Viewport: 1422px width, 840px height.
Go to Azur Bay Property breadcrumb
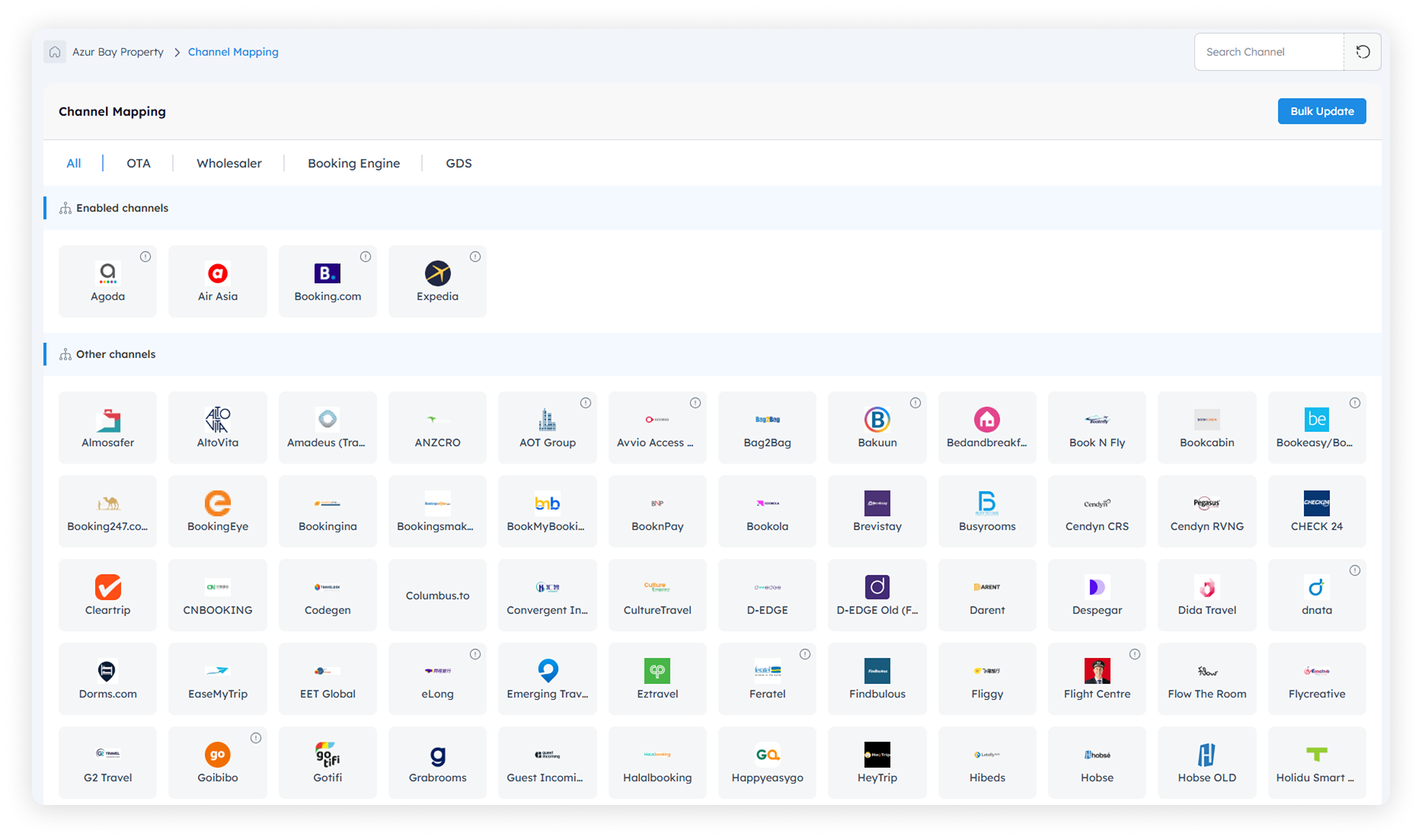[118, 52]
